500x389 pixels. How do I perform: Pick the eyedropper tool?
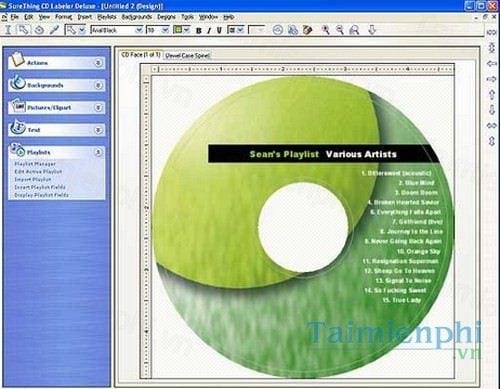pos(54,30)
